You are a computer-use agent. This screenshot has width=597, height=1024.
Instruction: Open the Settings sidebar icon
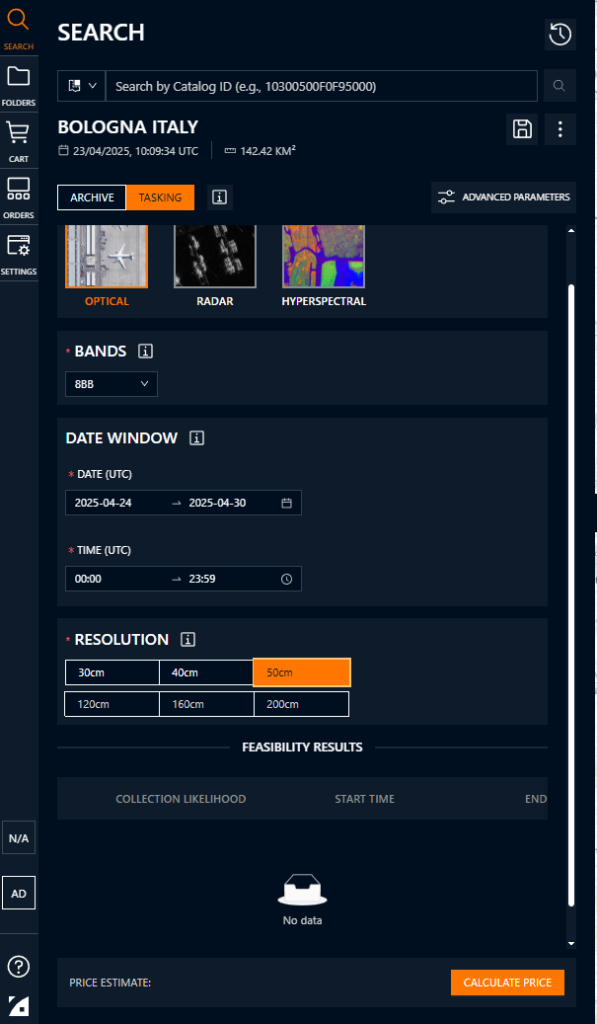[x=19, y=253]
